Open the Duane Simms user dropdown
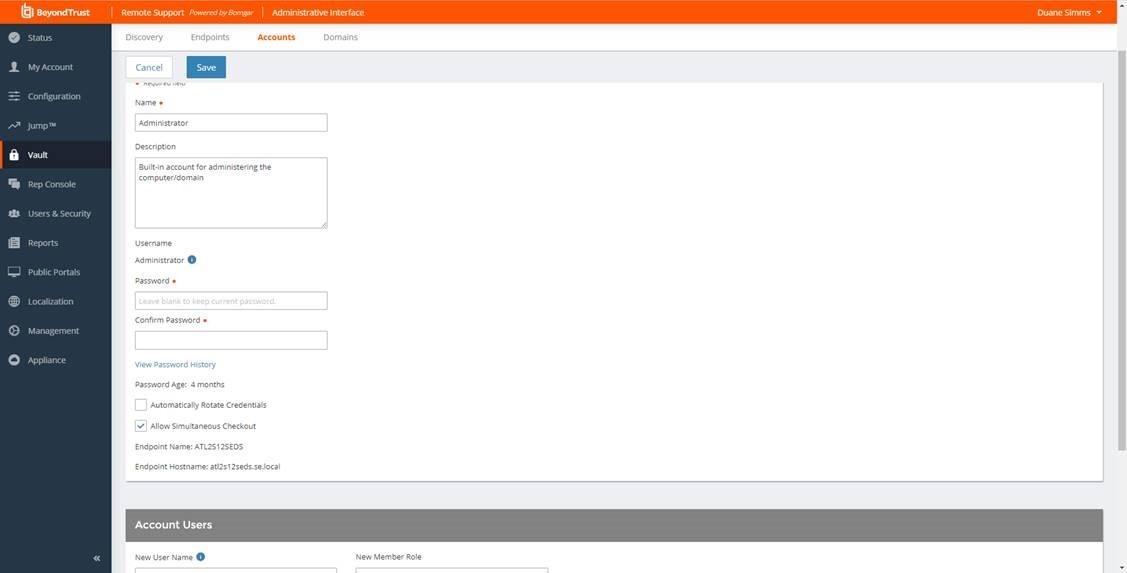1127x573 pixels. [x=1070, y=12]
